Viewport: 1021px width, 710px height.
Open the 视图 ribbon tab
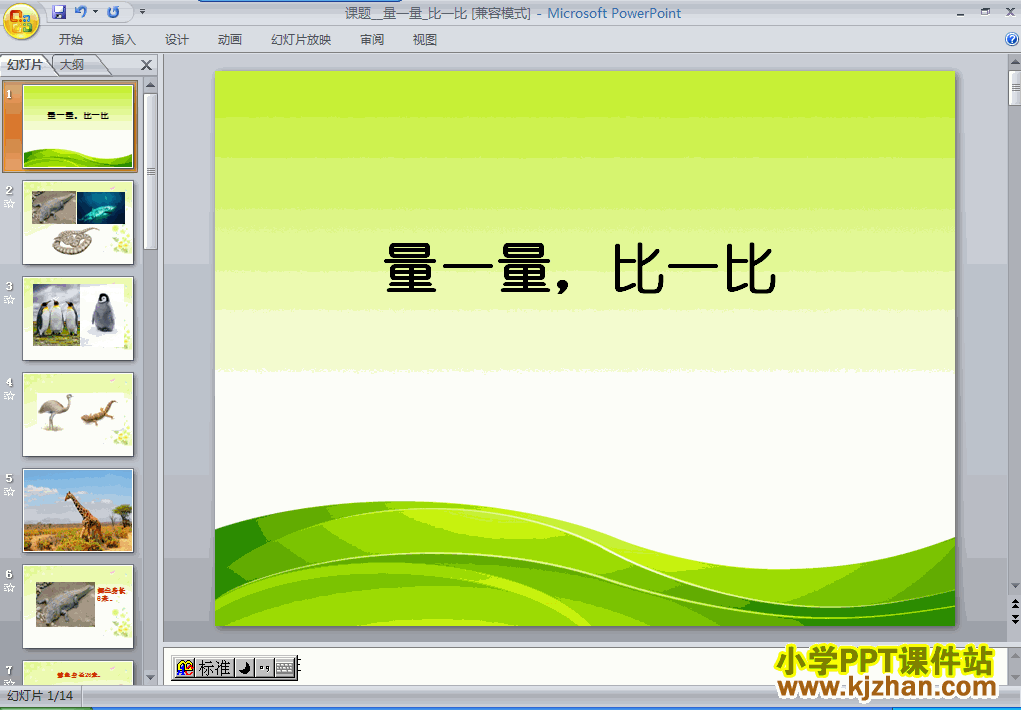(x=425, y=40)
